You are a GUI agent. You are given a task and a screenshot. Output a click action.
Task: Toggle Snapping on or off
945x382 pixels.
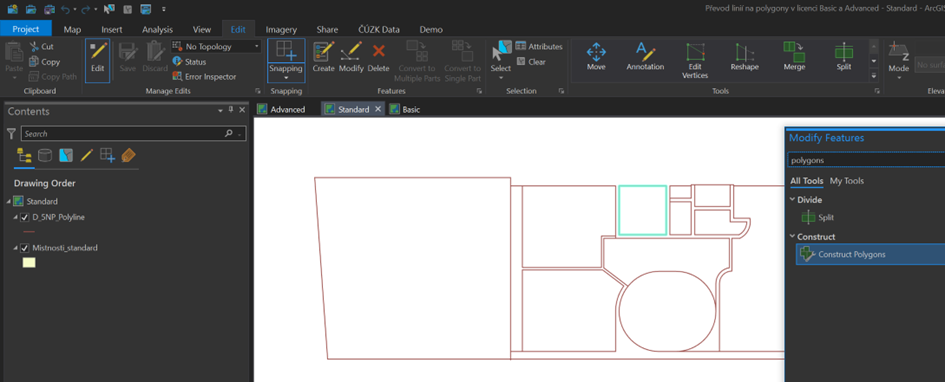pyautogui.click(x=286, y=52)
